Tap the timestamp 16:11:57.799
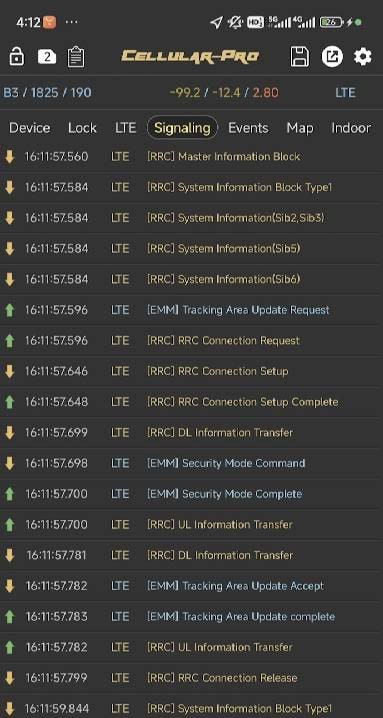 pos(56,678)
